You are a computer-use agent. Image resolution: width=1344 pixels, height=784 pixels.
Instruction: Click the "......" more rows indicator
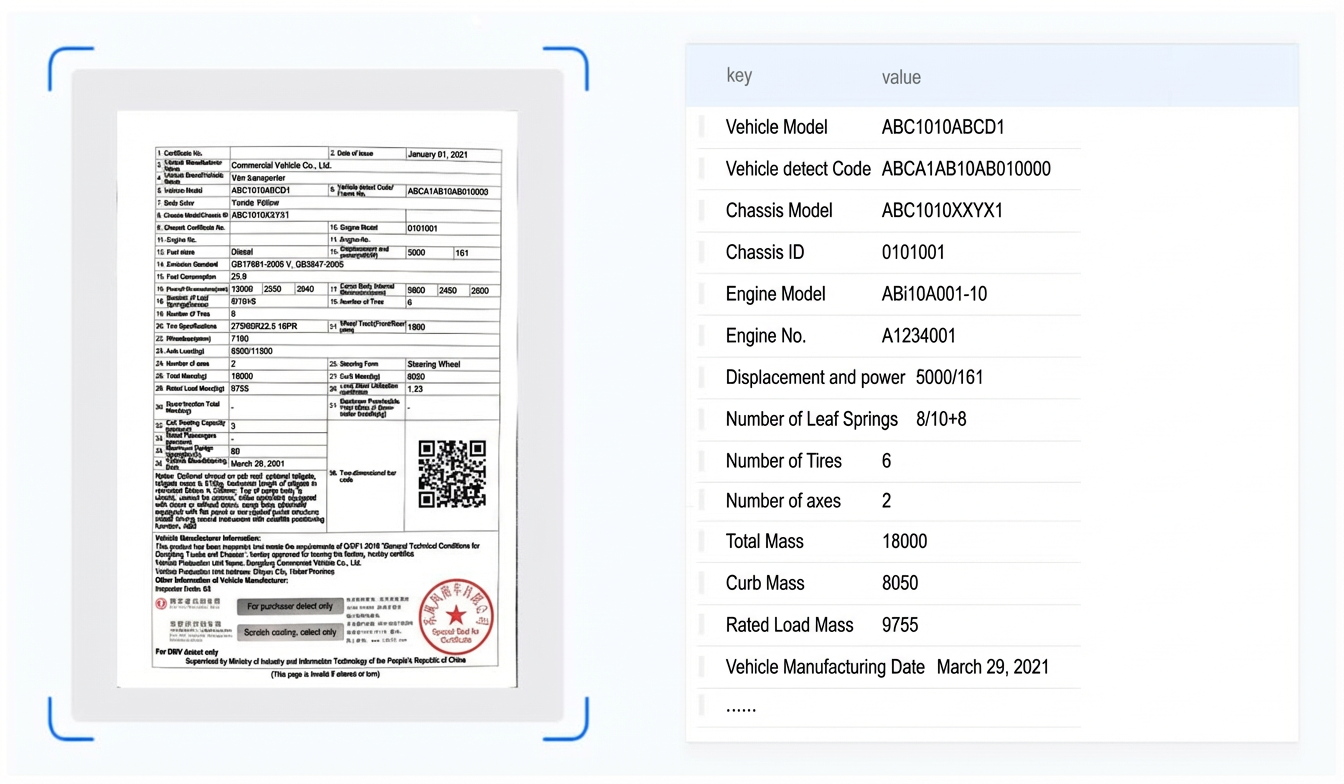(x=741, y=707)
